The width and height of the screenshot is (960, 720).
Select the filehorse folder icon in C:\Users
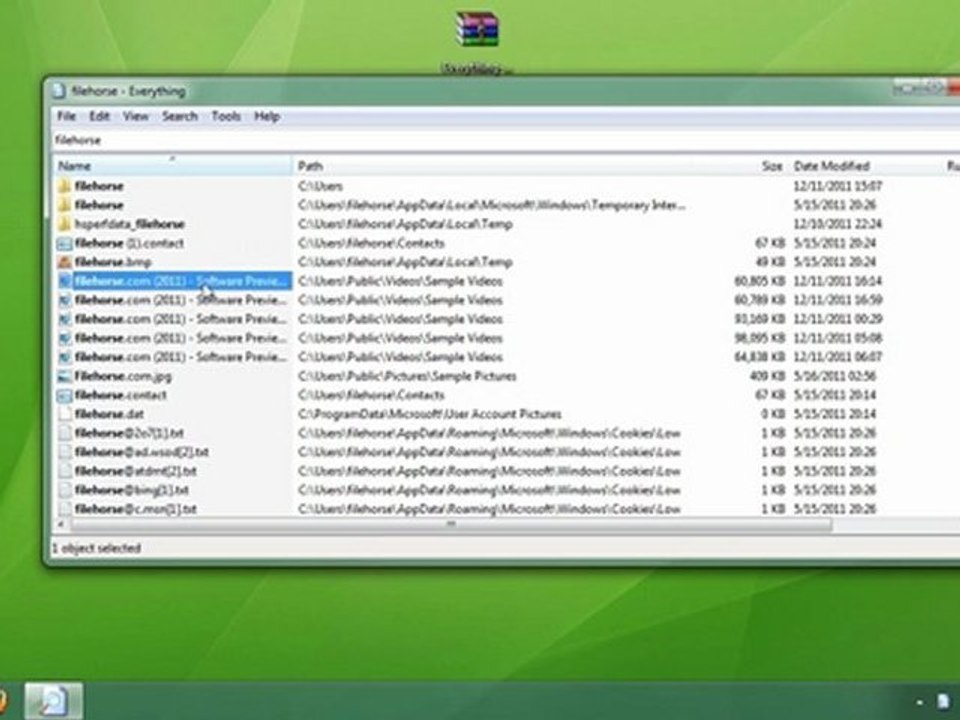tap(64, 186)
